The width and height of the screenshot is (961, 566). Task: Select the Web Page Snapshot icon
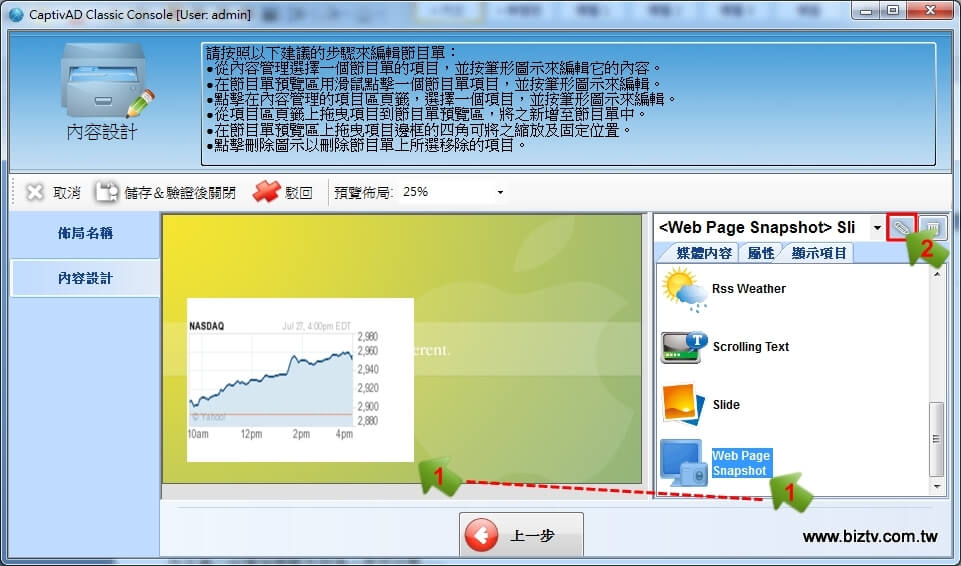tap(682, 463)
